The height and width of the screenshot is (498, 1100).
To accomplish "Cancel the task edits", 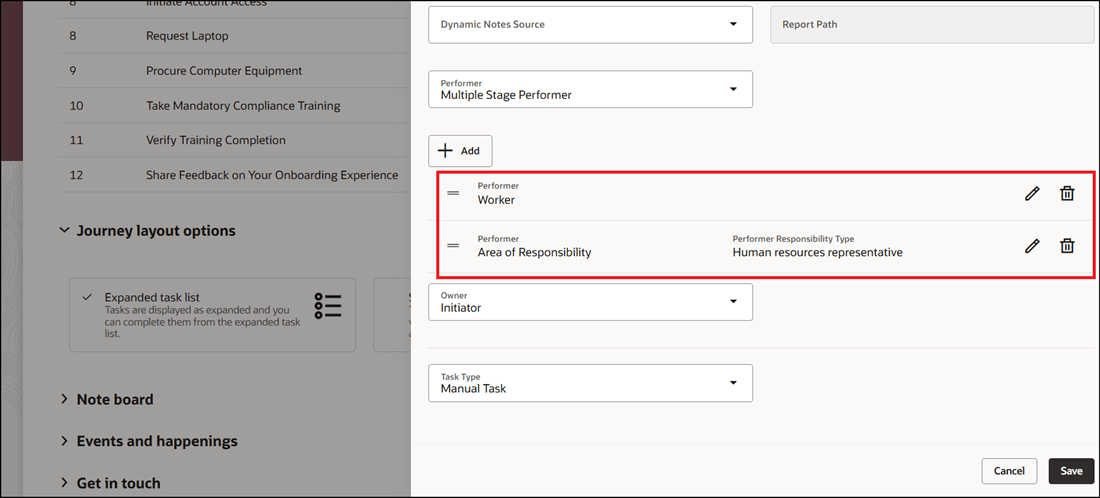I will point(1009,471).
